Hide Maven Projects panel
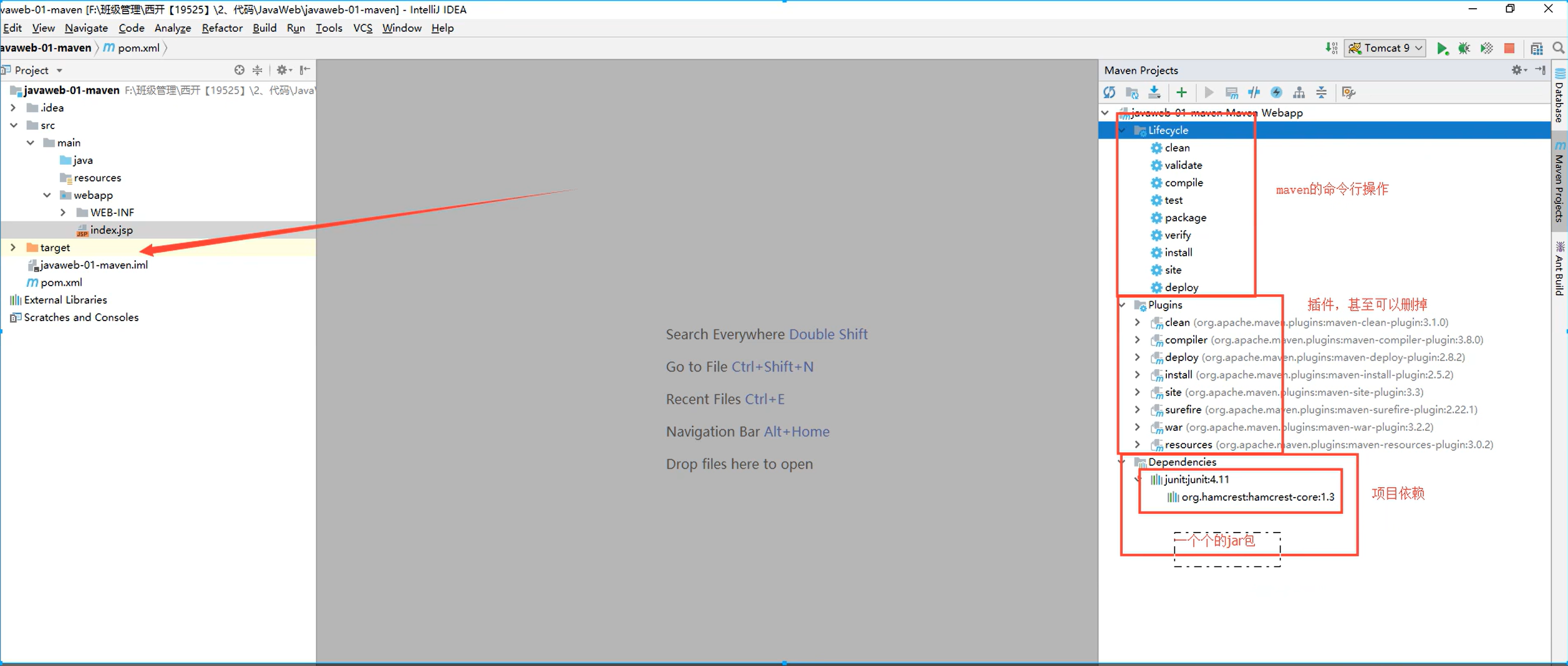1568x666 pixels. click(x=1540, y=70)
